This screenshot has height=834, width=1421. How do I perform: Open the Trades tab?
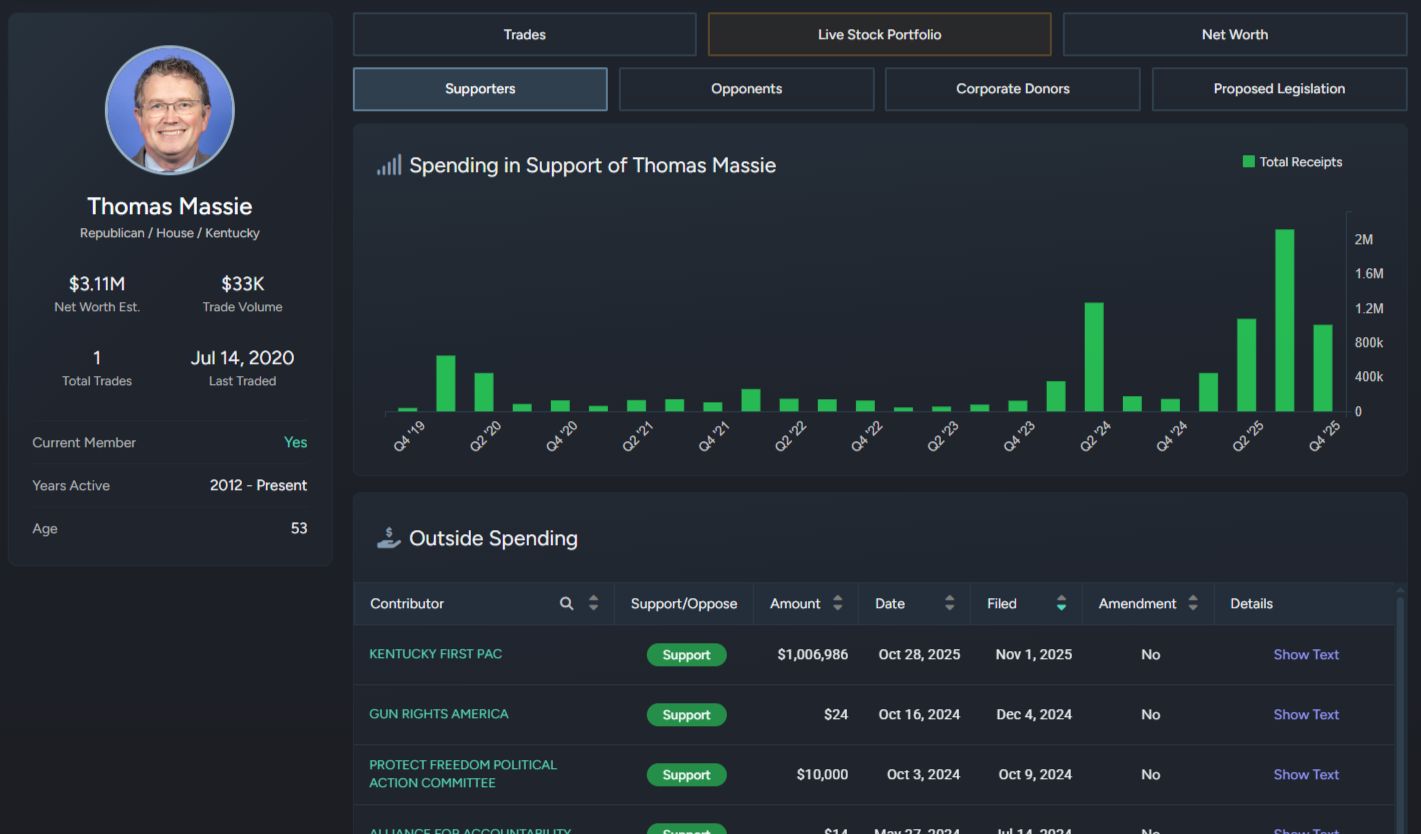pos(524,34)
